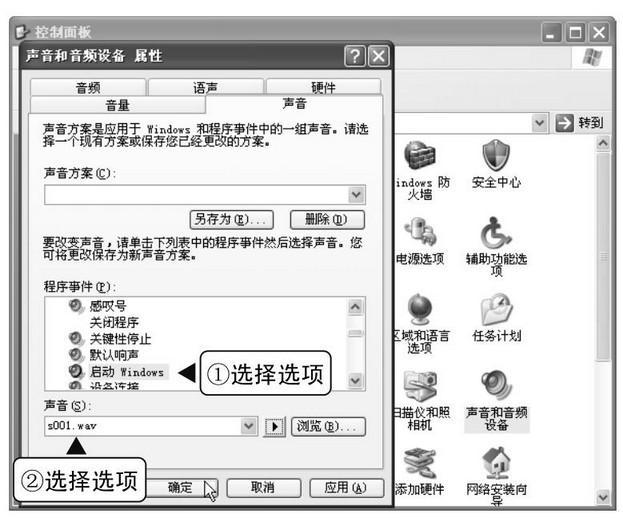Viewport: 623px width, 518px height.
Task: Click the program events list scroll down arrow
Action: [x=355, y=381]
